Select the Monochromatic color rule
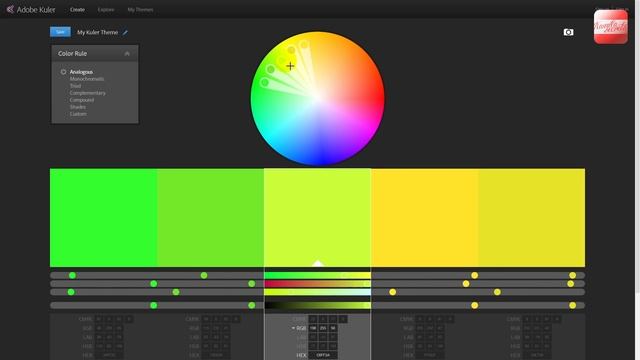 pos(87,79)
